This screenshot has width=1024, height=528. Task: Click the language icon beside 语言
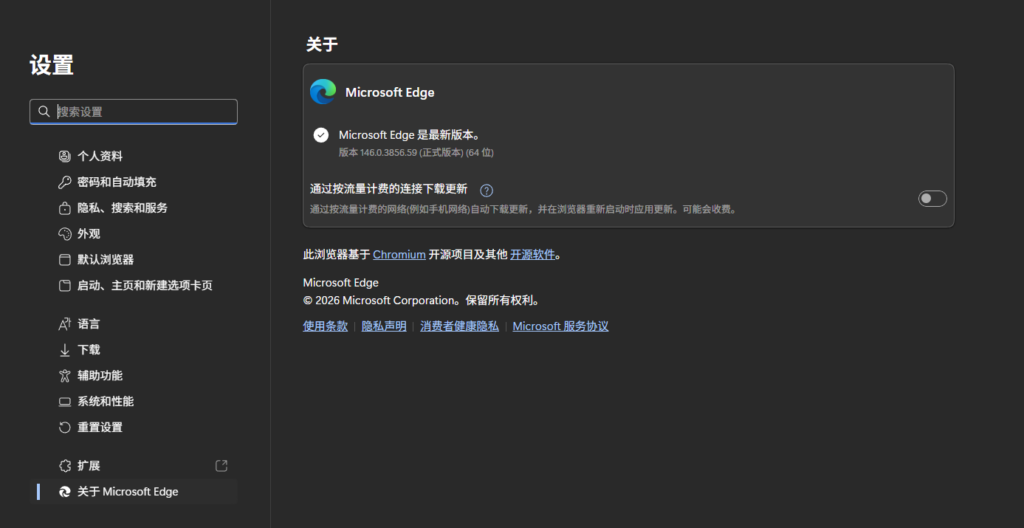(x=65, y=324)
